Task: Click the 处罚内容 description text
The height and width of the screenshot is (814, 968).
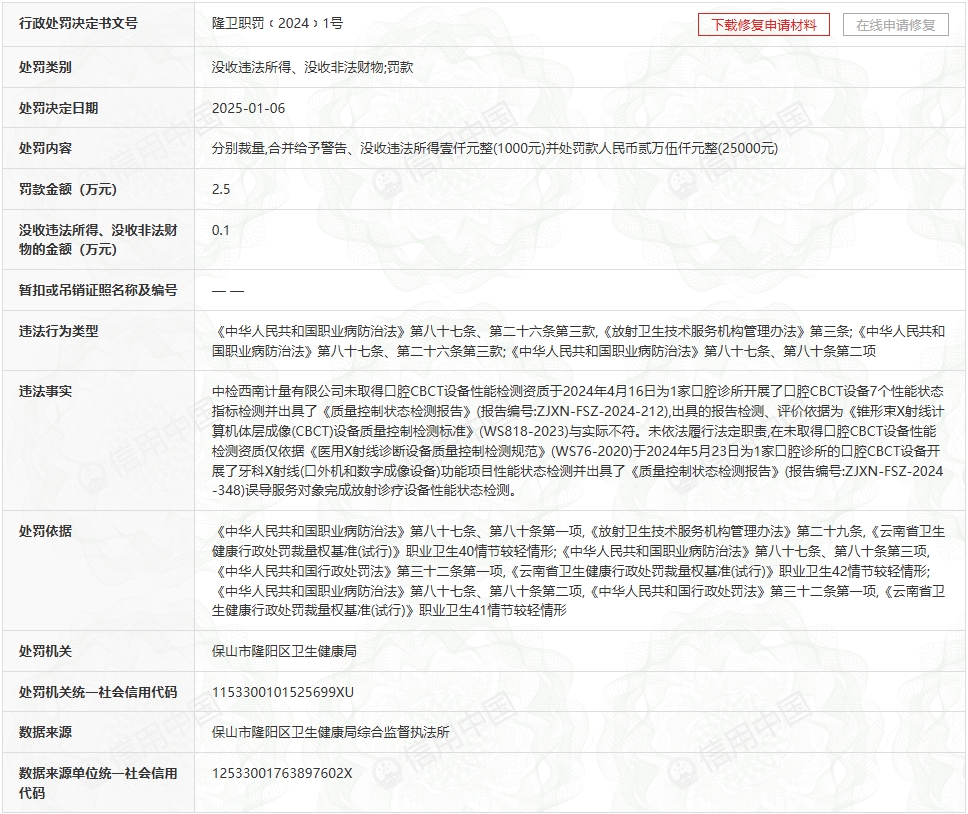Action: 495,148
